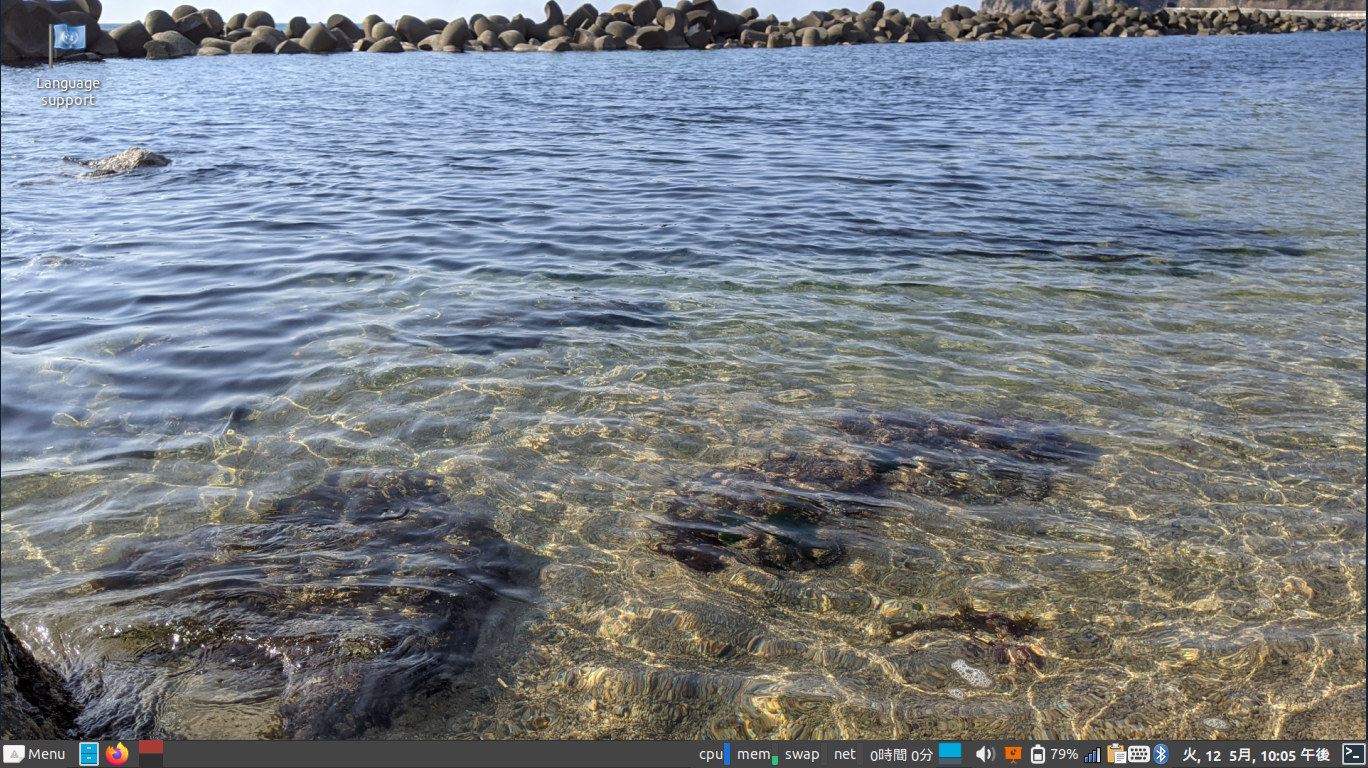
Task: Click the blue desktop applet icon
Action: pyautogui.click(x=950, y=753)
